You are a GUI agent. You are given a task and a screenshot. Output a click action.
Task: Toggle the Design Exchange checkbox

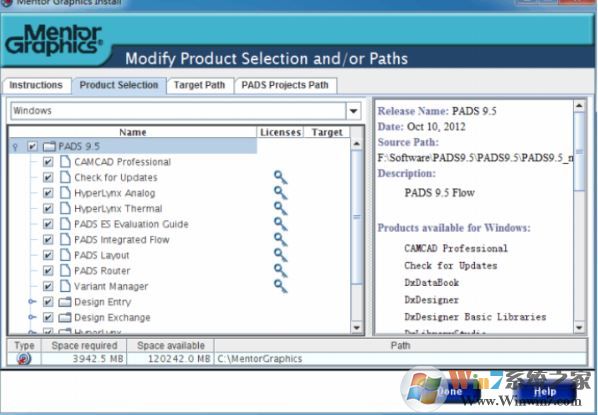(48, 317)
